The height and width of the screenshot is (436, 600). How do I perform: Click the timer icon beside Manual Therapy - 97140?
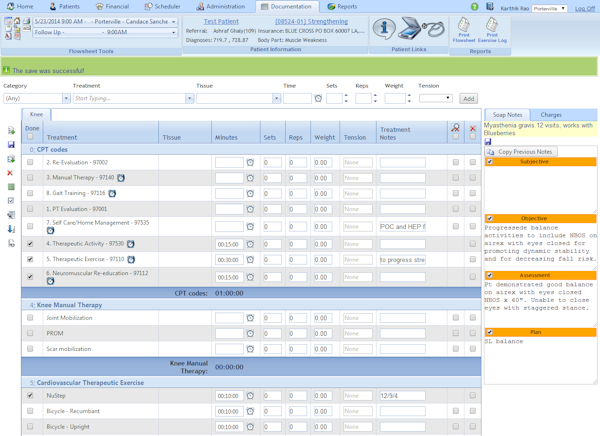[121, 178]
